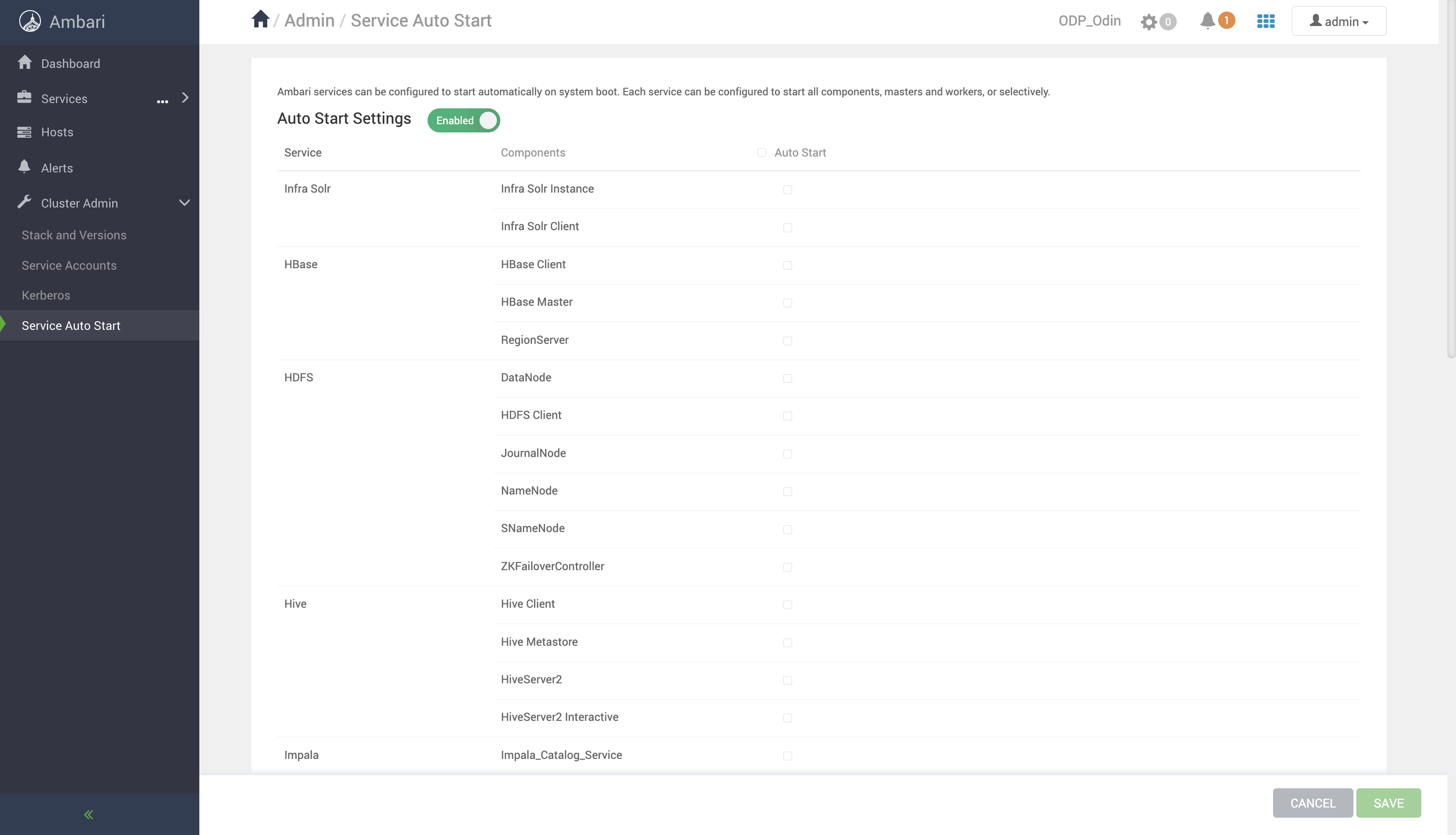1456x835 pixels.
Task: Open Service Accounts page
Action: pos(69,265)
